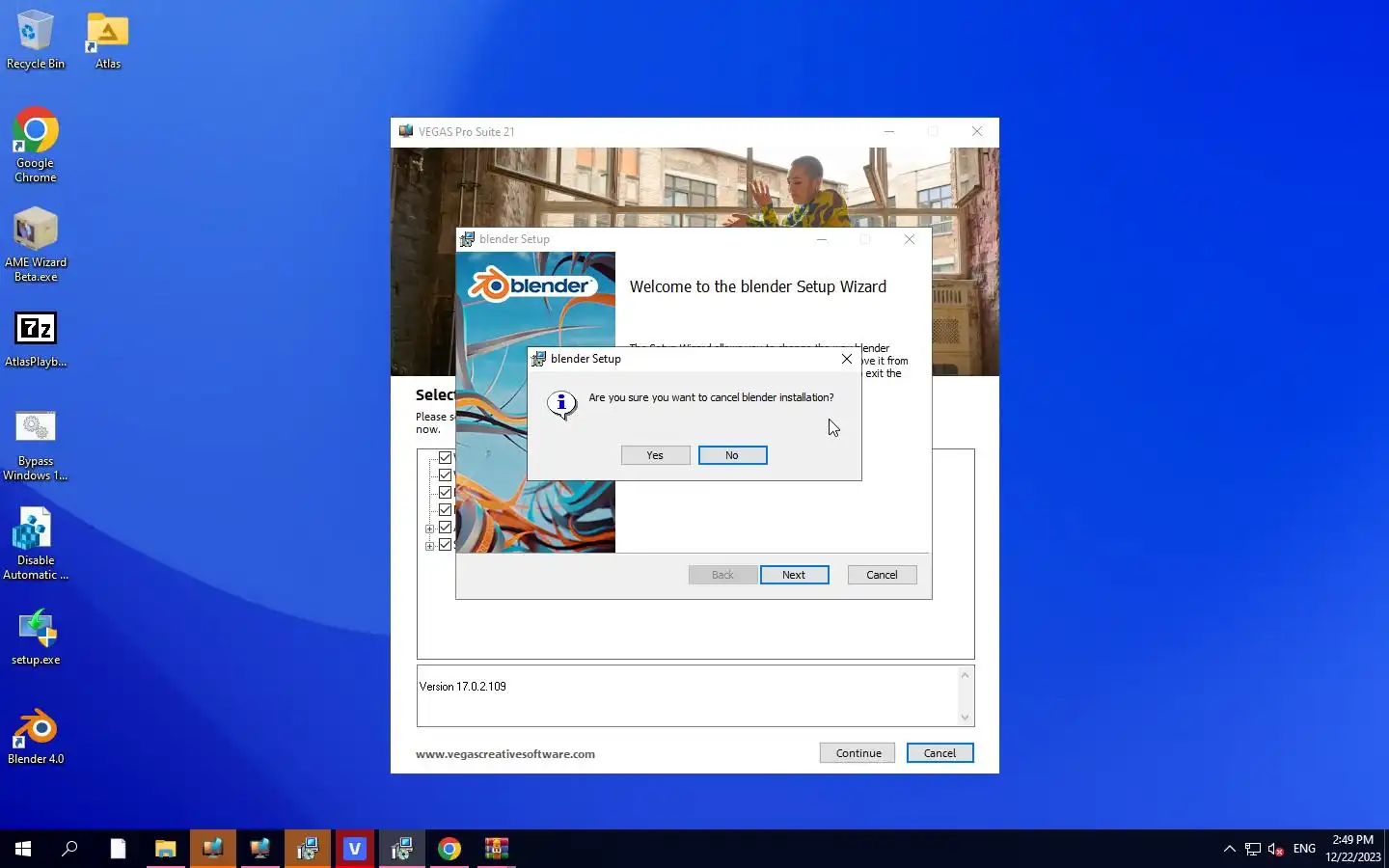Click the cancel-confirmation dialog title icon
This screenshot has height=868, width=1389.
tap(538, 359)
